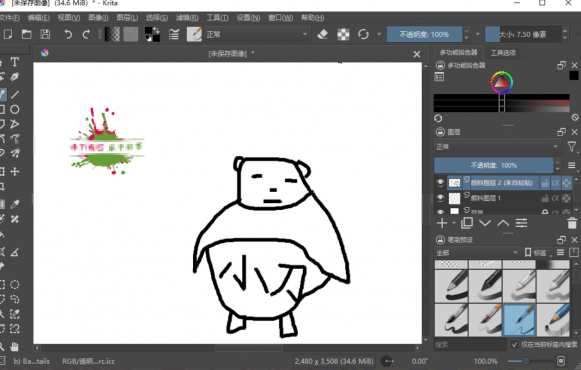Open the brush preset tag dropdown
Viewport: 581px width, 370px height.
[477, 253]
